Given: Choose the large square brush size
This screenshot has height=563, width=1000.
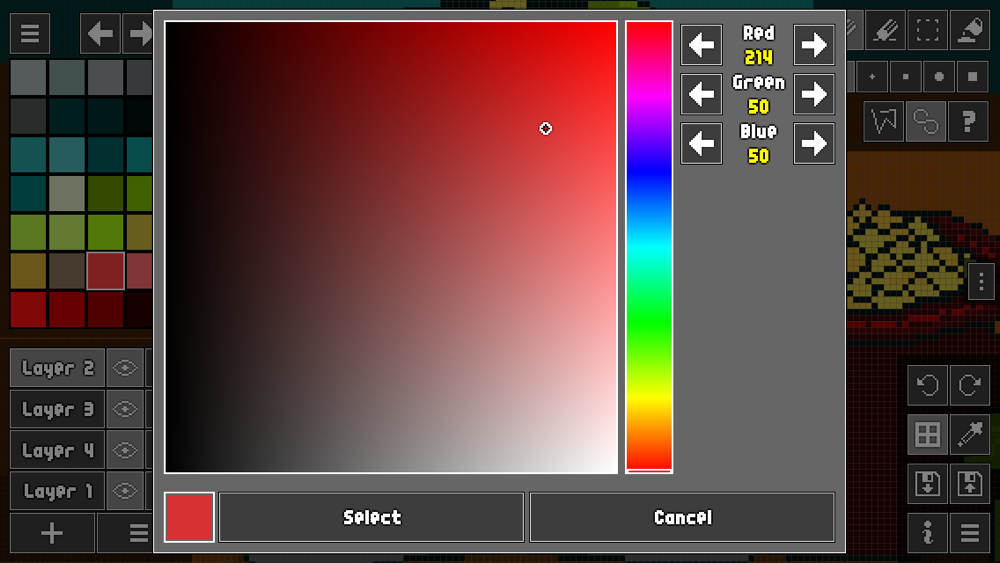Looking at the screenshot, I should tap(973, 77).
